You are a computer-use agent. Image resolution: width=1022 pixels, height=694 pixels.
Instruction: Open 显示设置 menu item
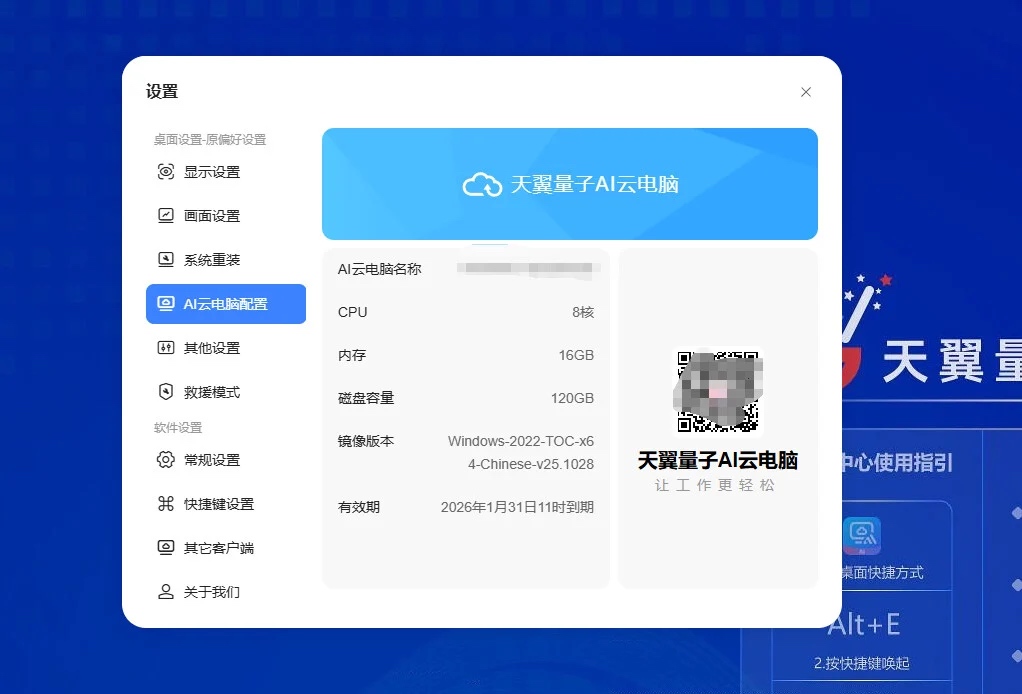coord(226,172)
